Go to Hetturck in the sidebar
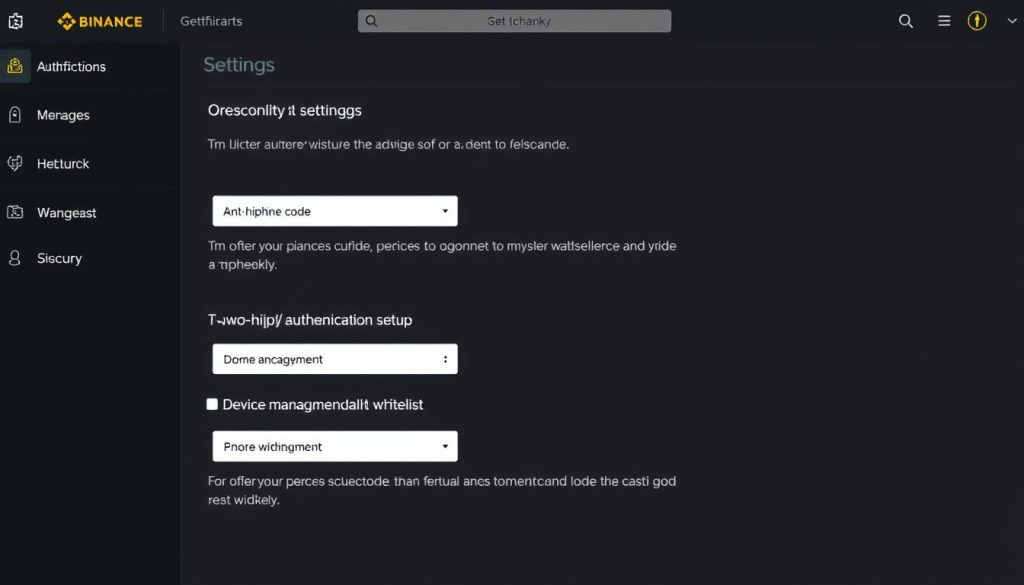The width and height of the screenshot is (1024, 585). coord(90,163)
